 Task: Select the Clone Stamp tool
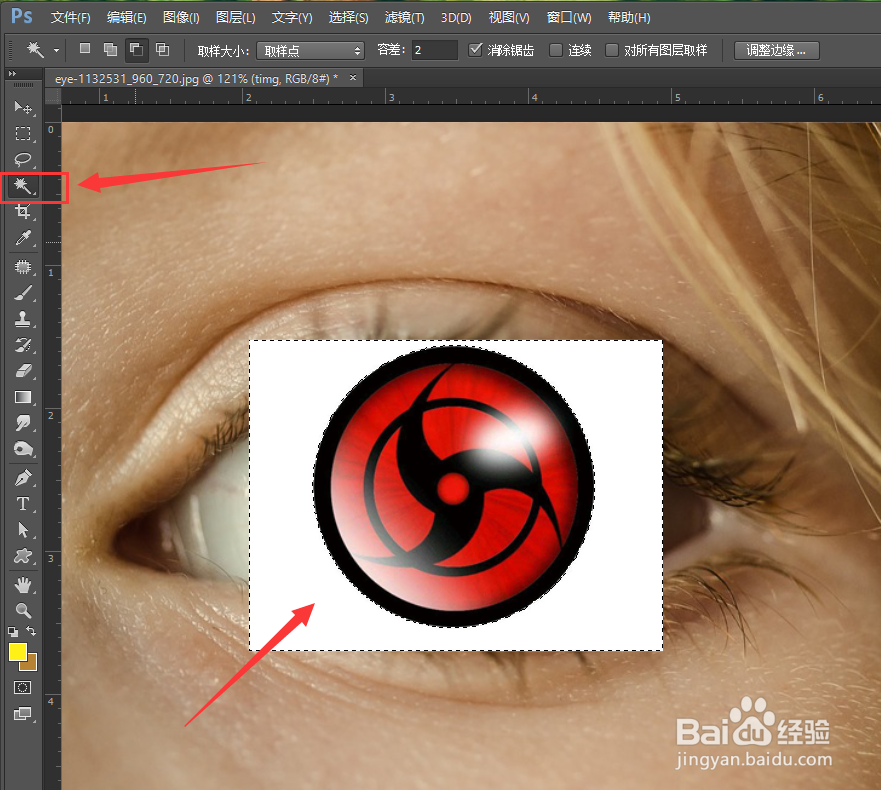tap(22, 319)
